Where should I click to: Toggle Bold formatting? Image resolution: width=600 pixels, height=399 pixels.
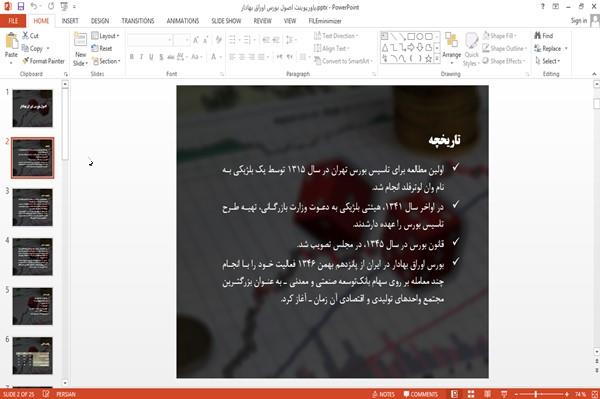[132, 57]
